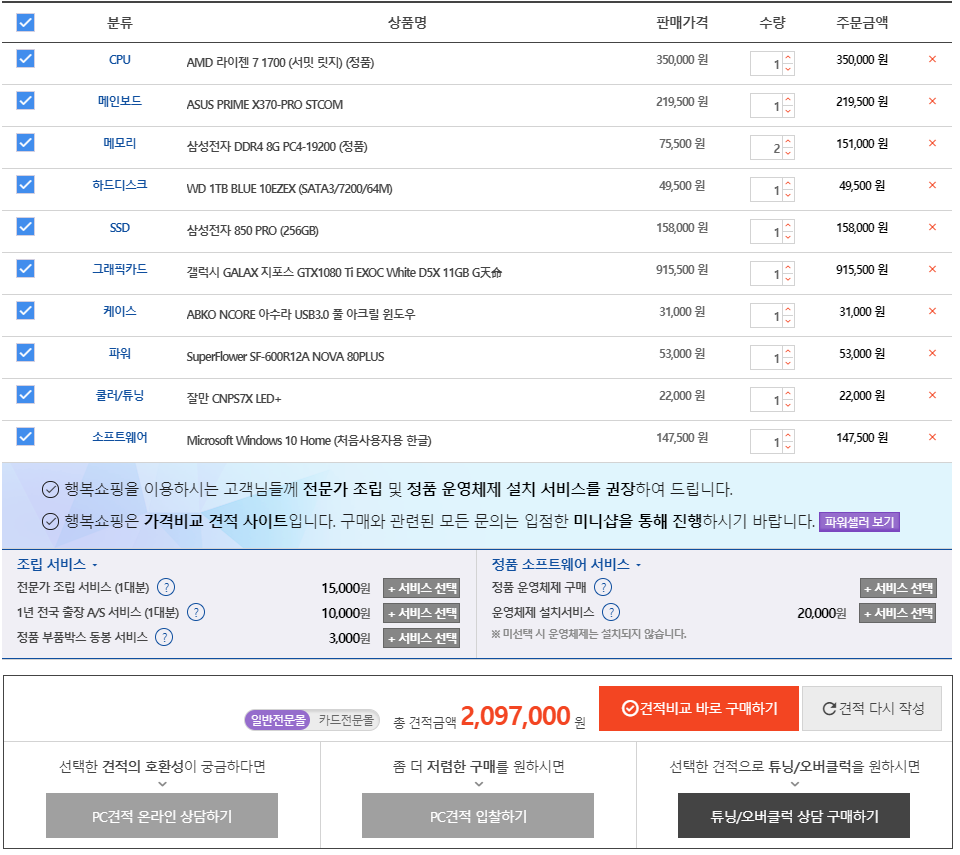Open the CPU category link
The image size is (960, 855).
120,60
